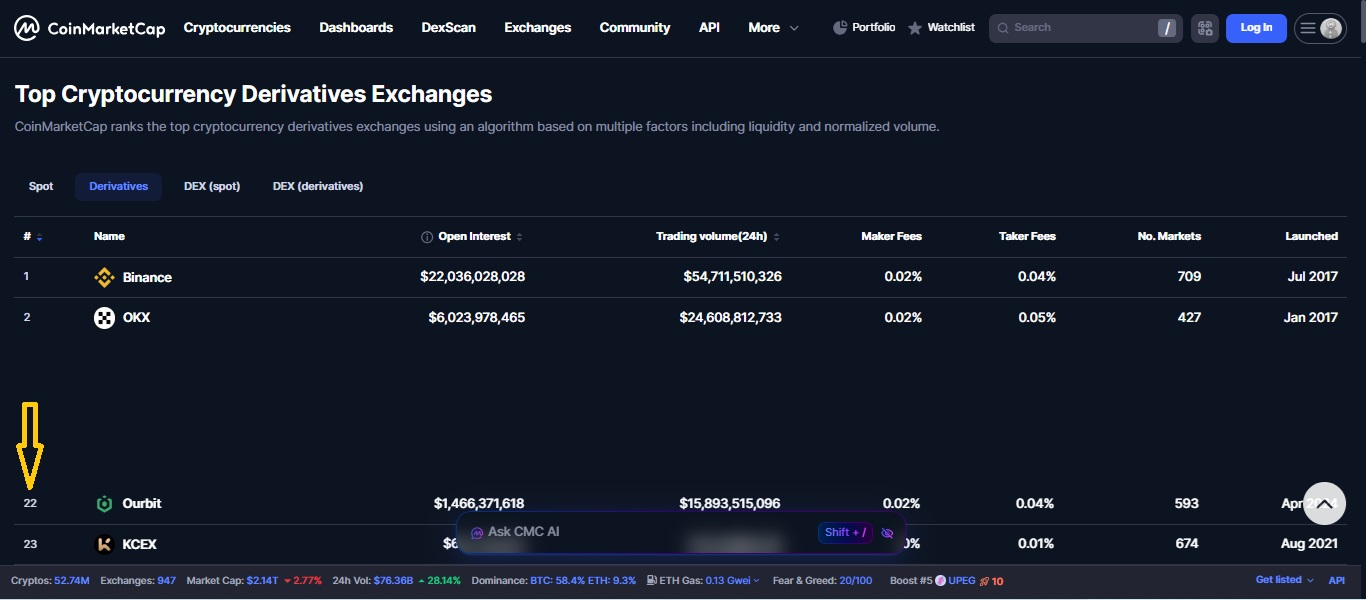Viewport: 1366px width, 600px height.
Task: Click the Ask CMC AI sparkle icon
Action: (x=477, y=533)
